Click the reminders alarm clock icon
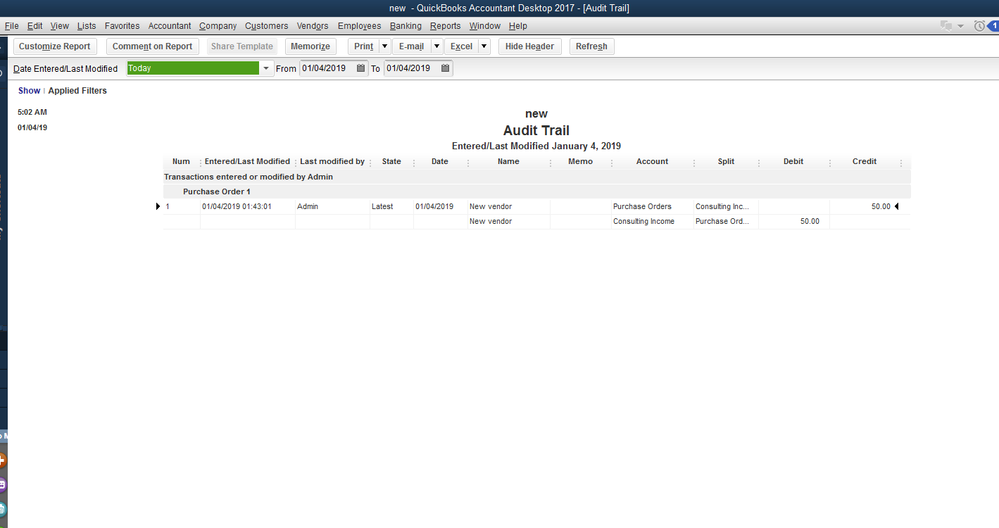The height and width of the screenshot is (528, 999). [979, 26]
